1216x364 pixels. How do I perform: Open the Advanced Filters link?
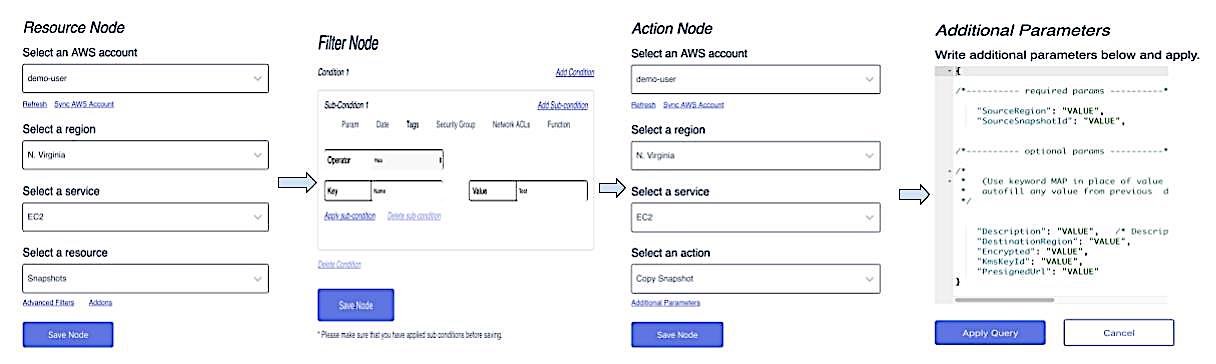pyautogui.click(x=50, y=302)
